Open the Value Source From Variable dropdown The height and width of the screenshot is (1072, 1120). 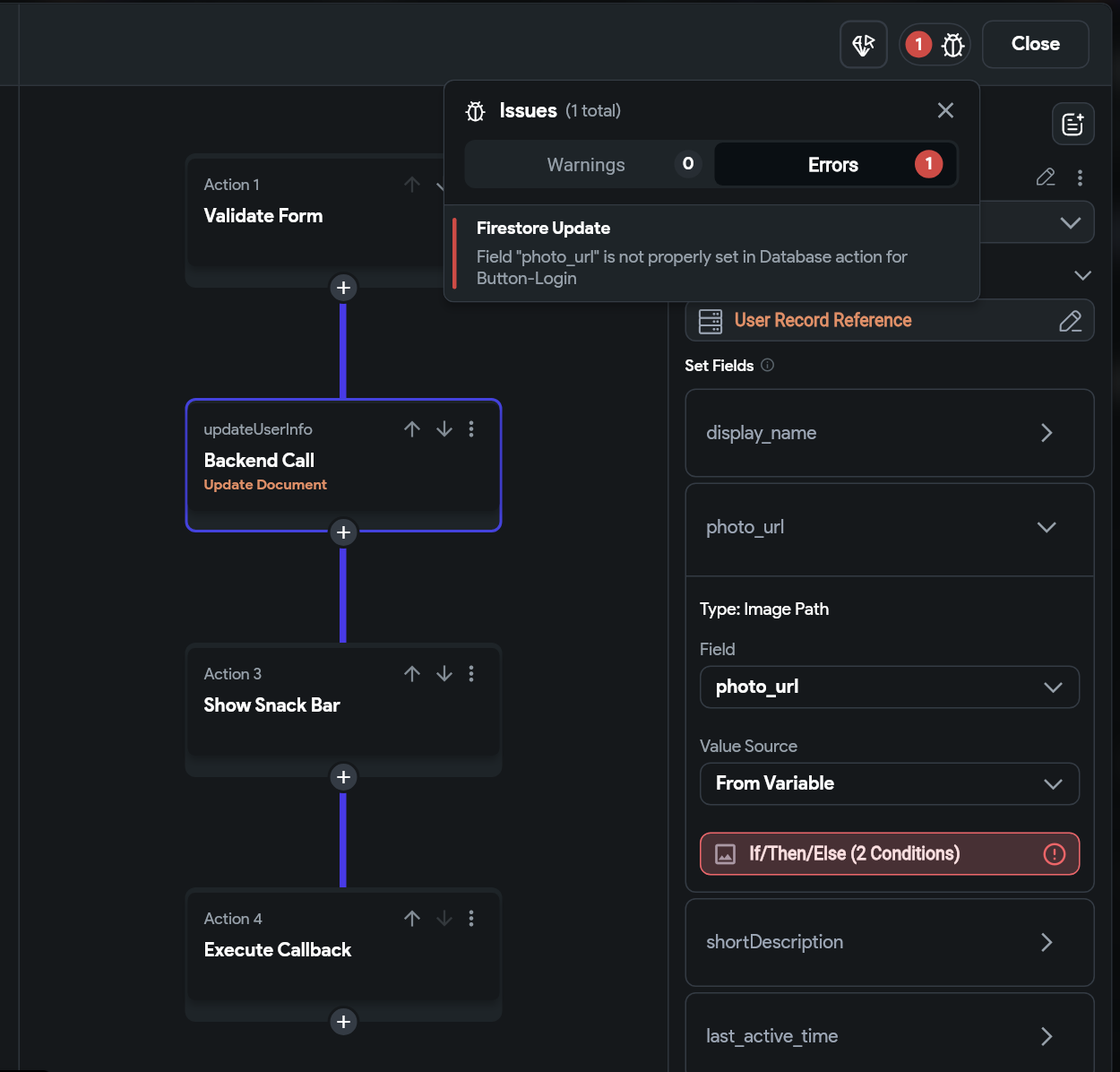890,784
